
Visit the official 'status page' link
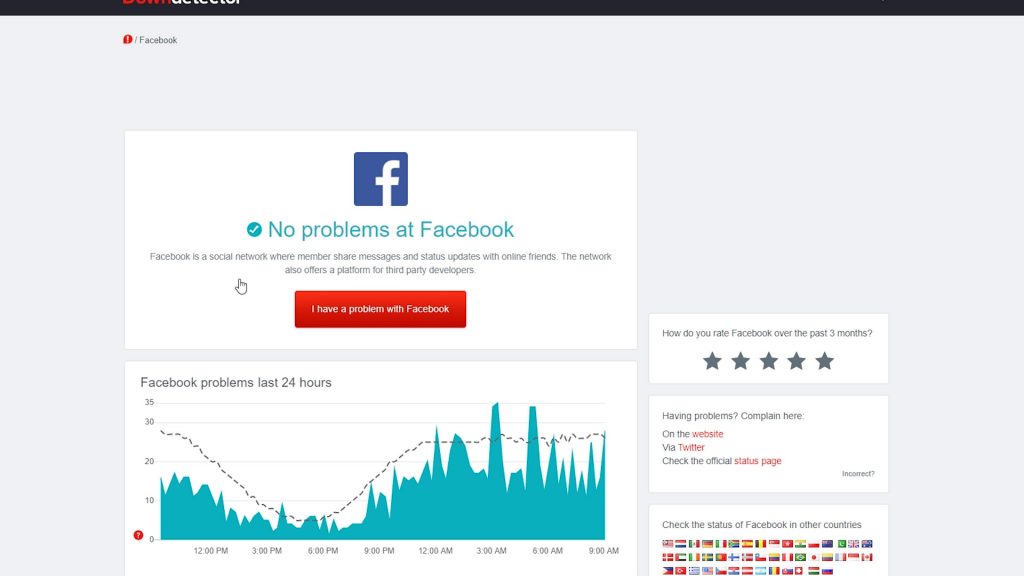click(x=758, y=461)
